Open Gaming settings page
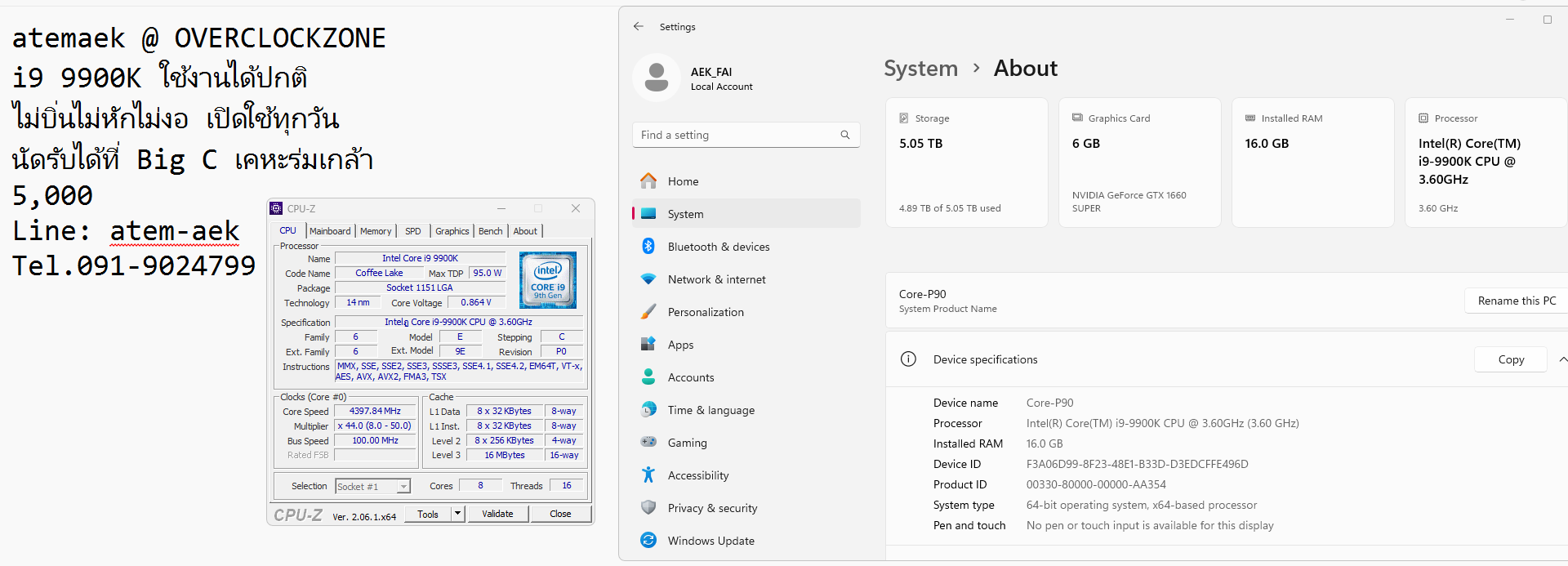The width and height of the screenshot is (1568, 566). click(x=746, y=443)
